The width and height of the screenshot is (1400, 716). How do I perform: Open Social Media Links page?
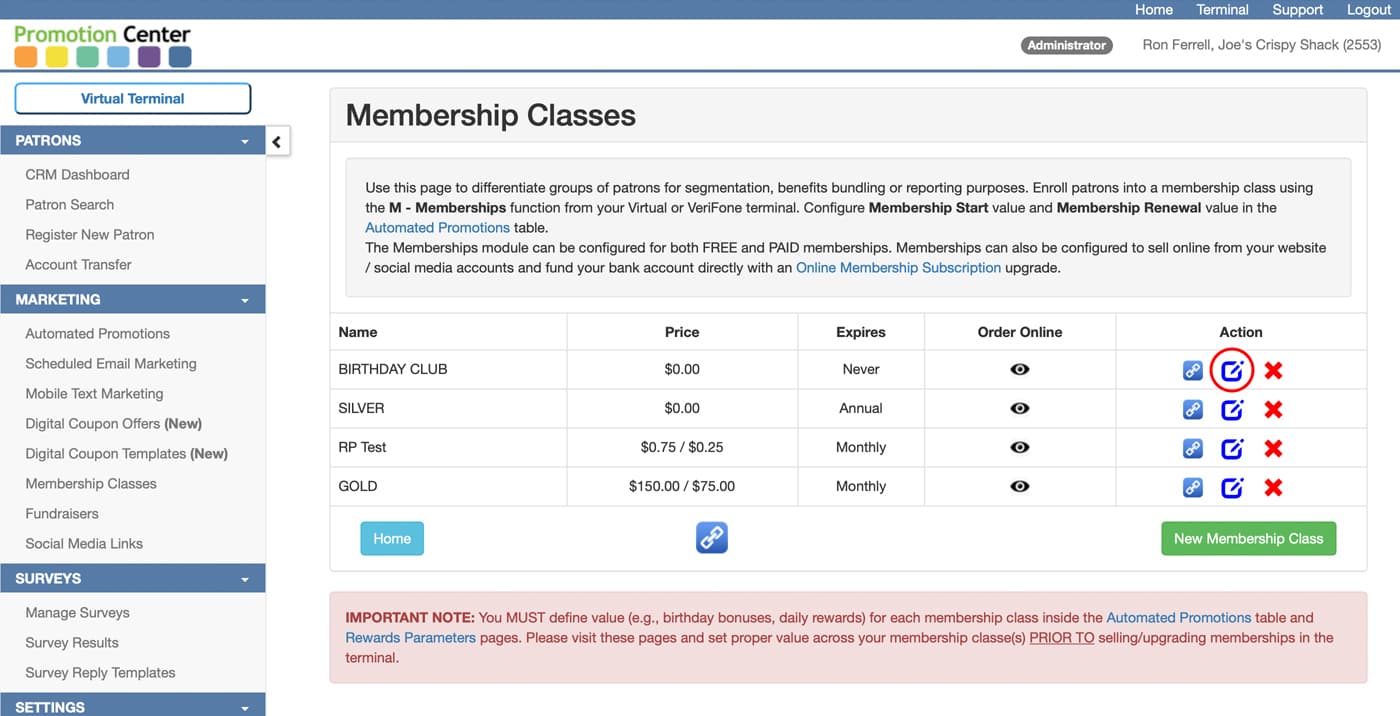84,543
